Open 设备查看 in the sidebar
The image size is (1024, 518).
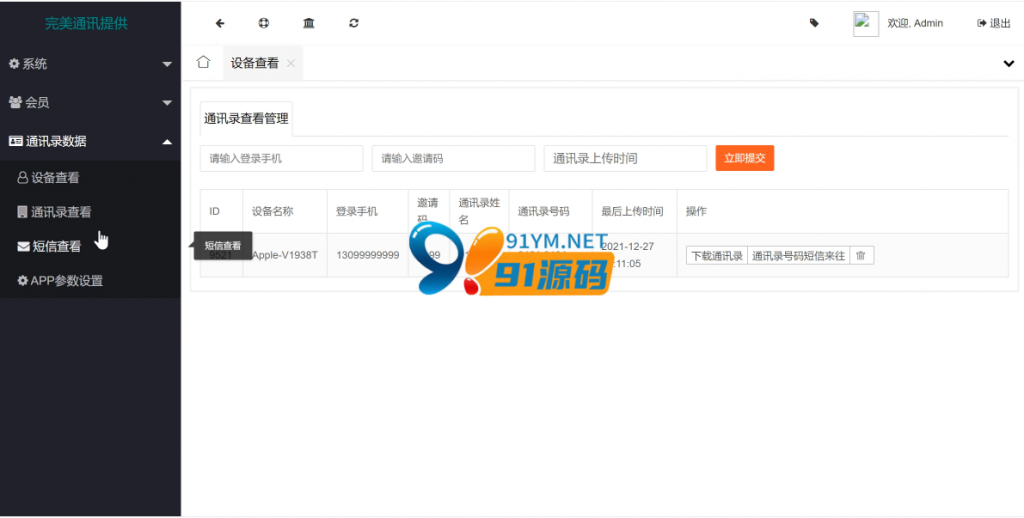[x=90, y=178]
